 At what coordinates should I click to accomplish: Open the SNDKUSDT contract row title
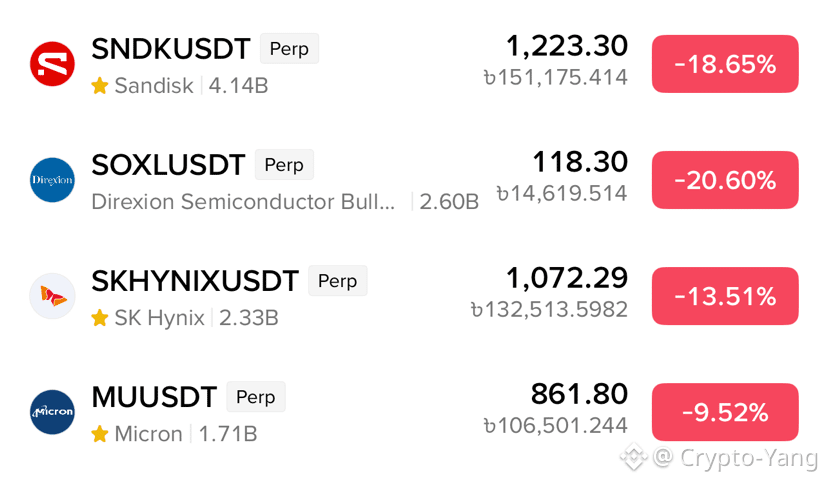(x=171, y=49)
